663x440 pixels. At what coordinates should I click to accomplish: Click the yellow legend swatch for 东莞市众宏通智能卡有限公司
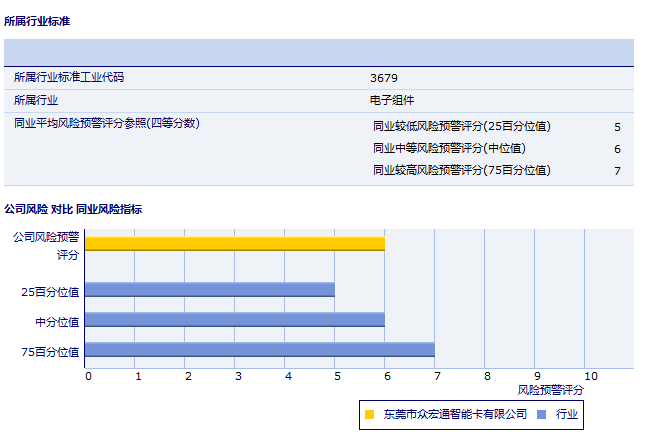369,414
